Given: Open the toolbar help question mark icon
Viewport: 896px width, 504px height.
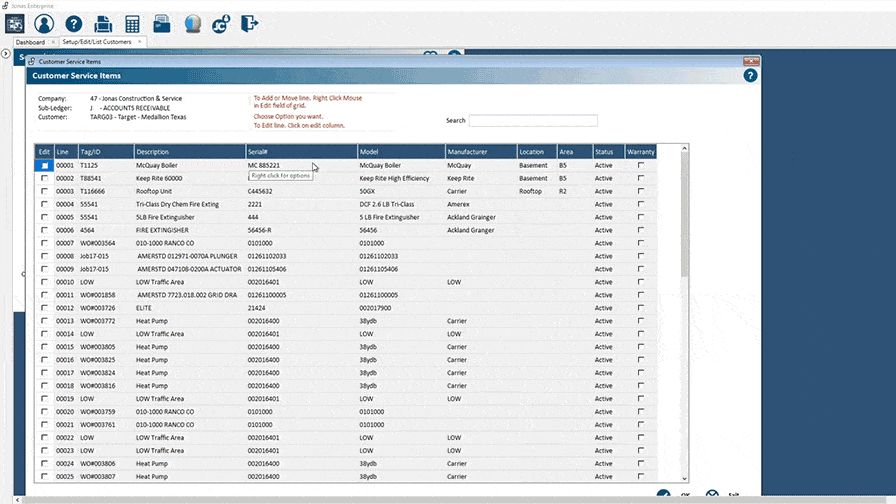Looking at the screenshot, I should pos(74,24).
